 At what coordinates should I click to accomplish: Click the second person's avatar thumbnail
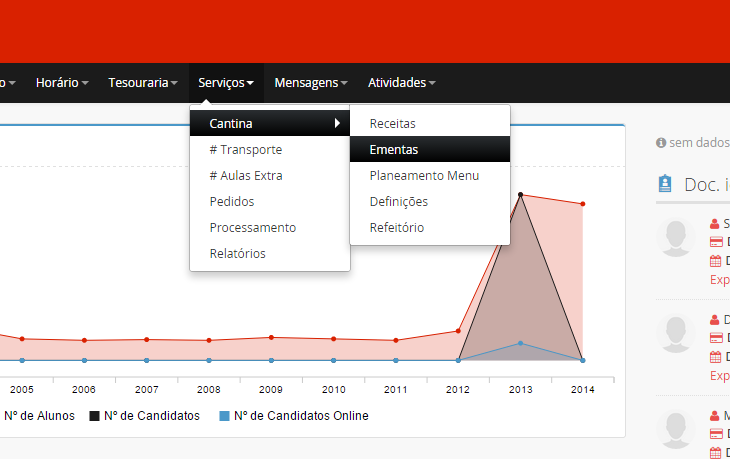point(677,334)
